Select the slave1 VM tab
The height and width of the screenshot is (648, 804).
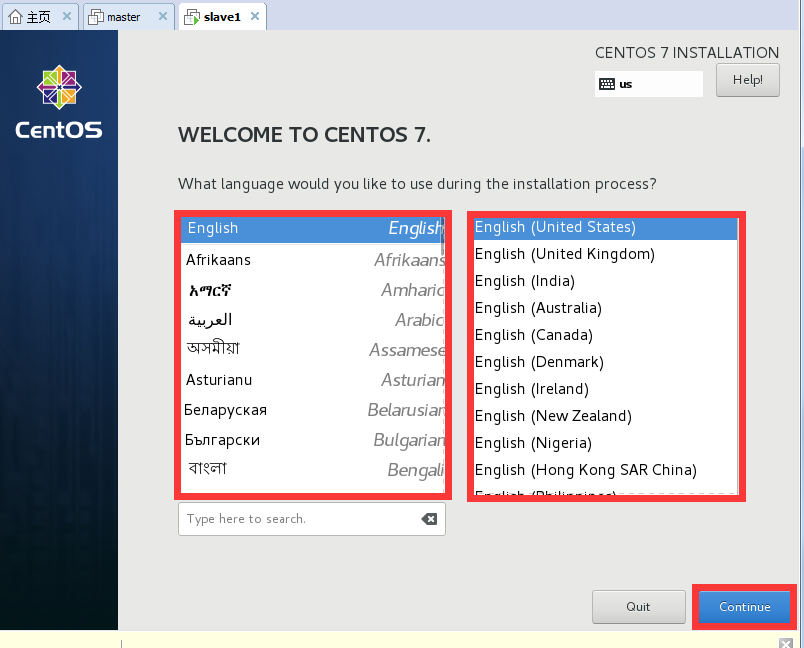[222, 17]
